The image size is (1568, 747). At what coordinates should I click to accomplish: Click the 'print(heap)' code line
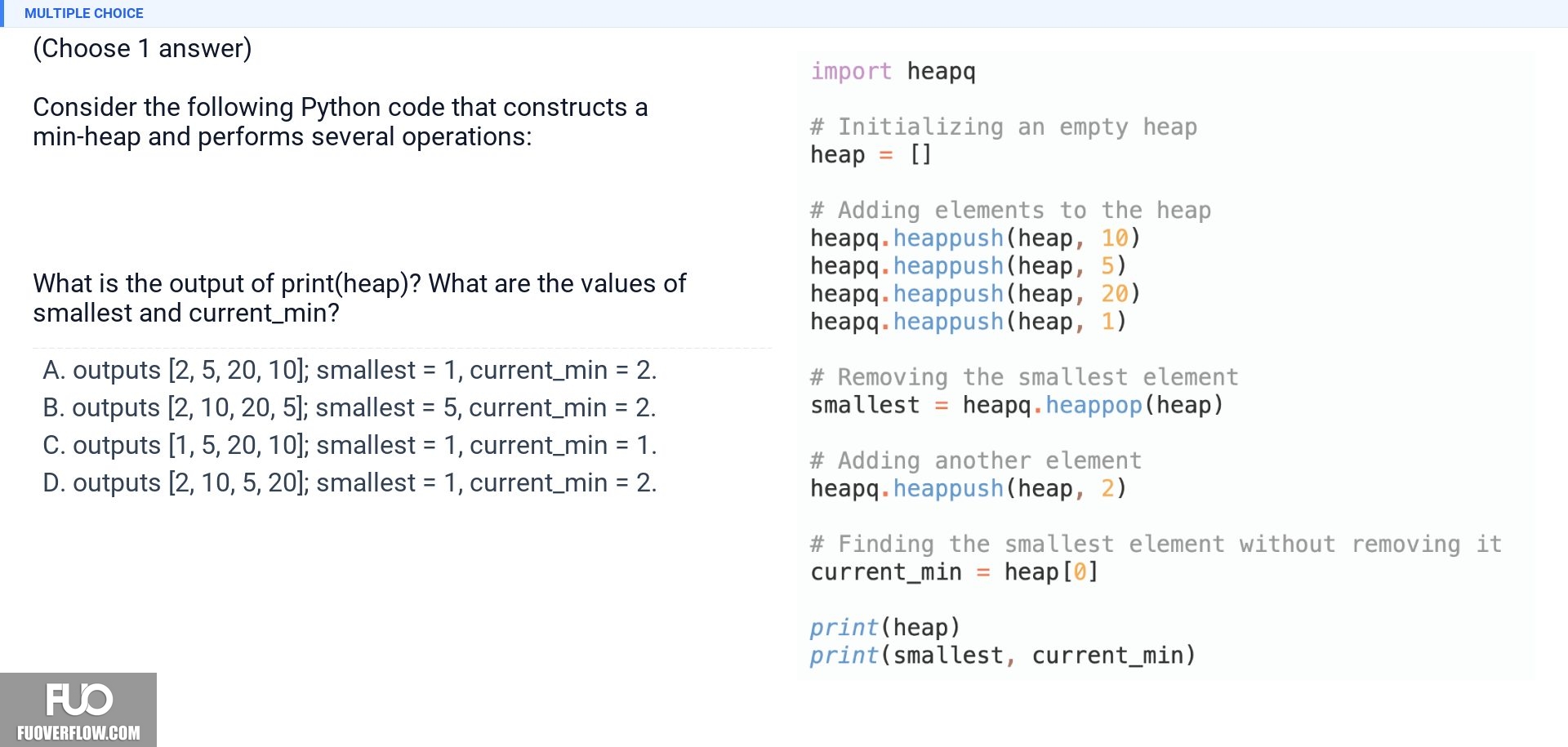(x=885, y=627)
